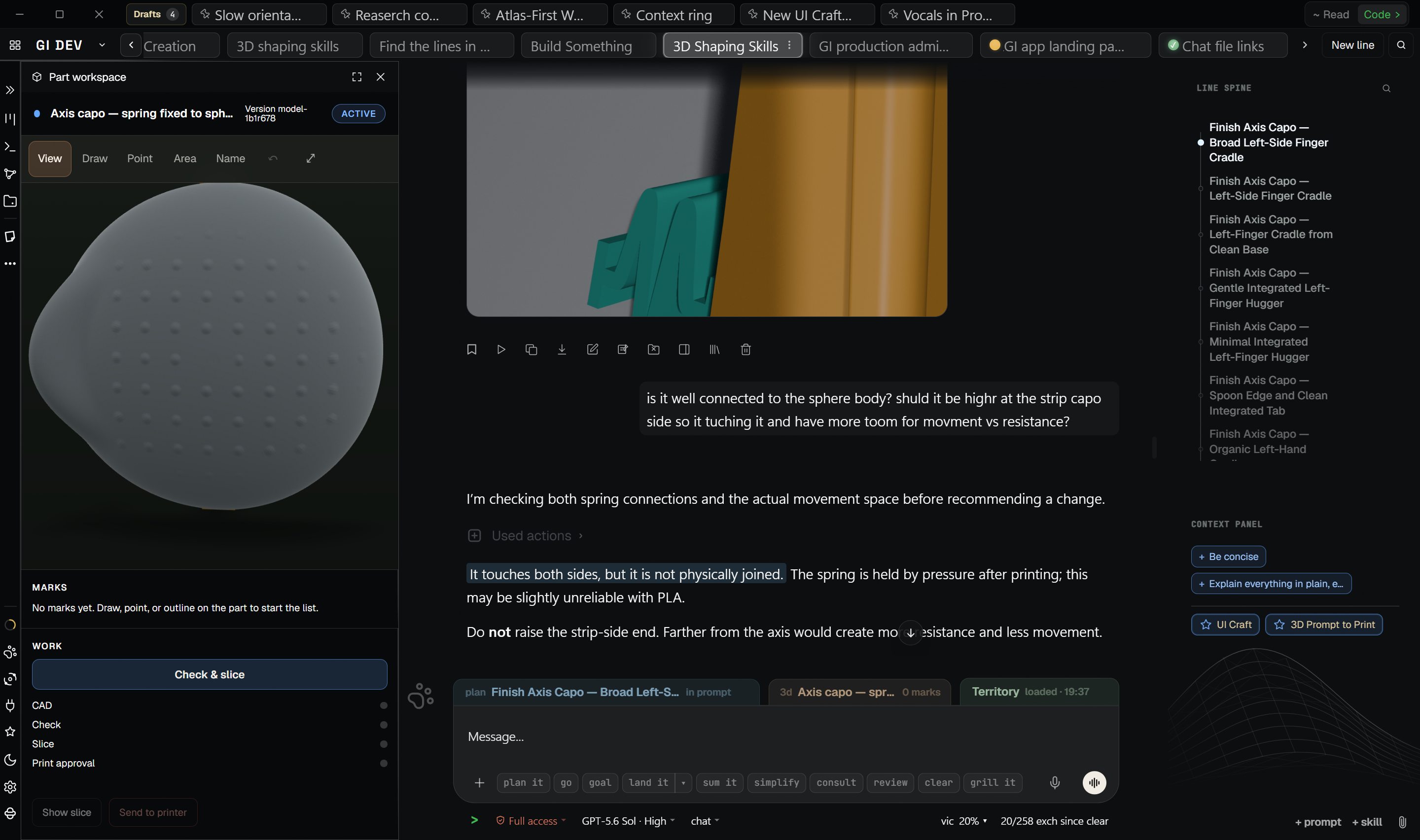Viewport: 1420px width, 840px height.
Task: Open the three-dot more menu in sidebar
Action: coord(10,264)
